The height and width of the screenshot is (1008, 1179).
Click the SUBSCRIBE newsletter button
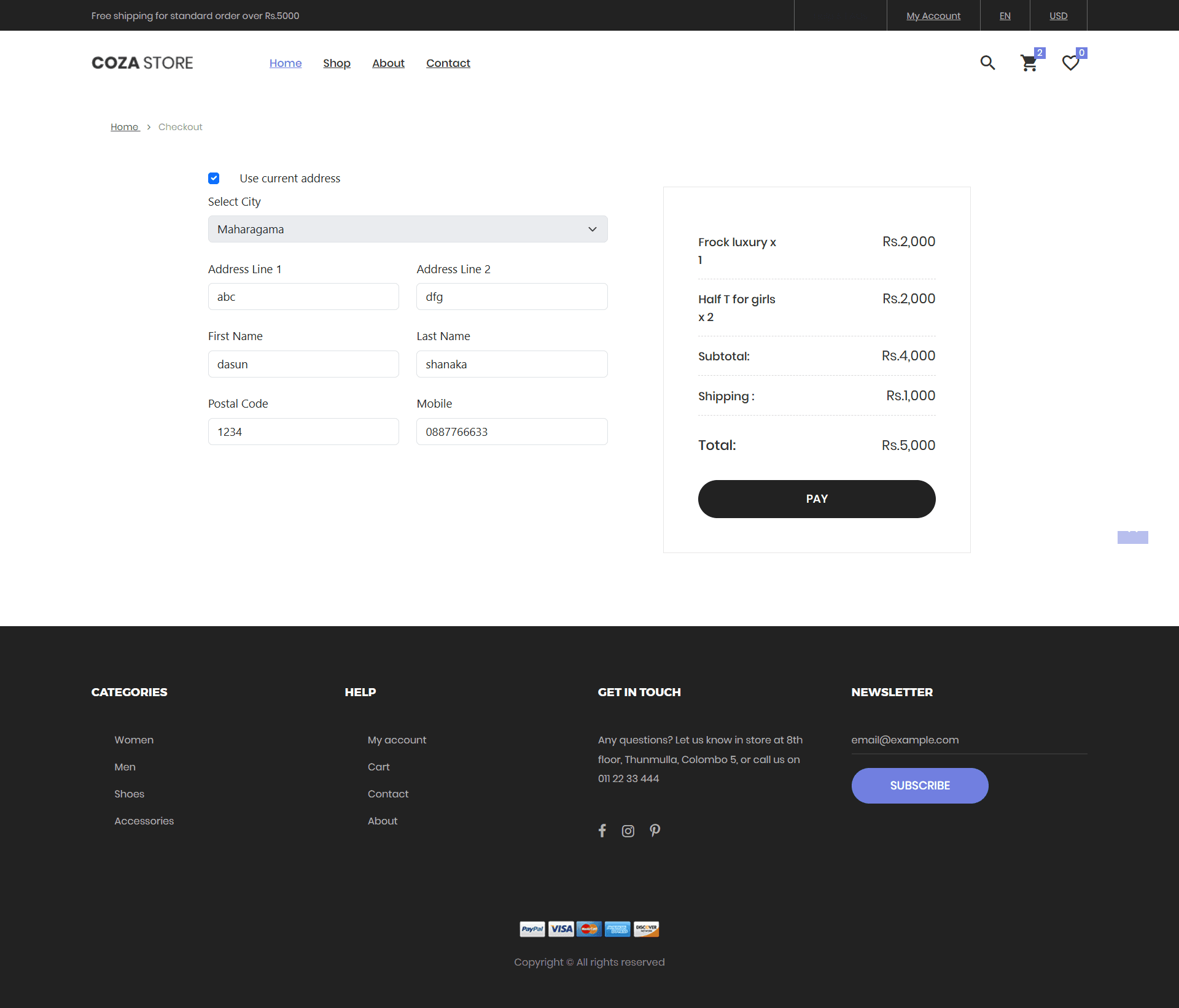[x=920, y=786]
